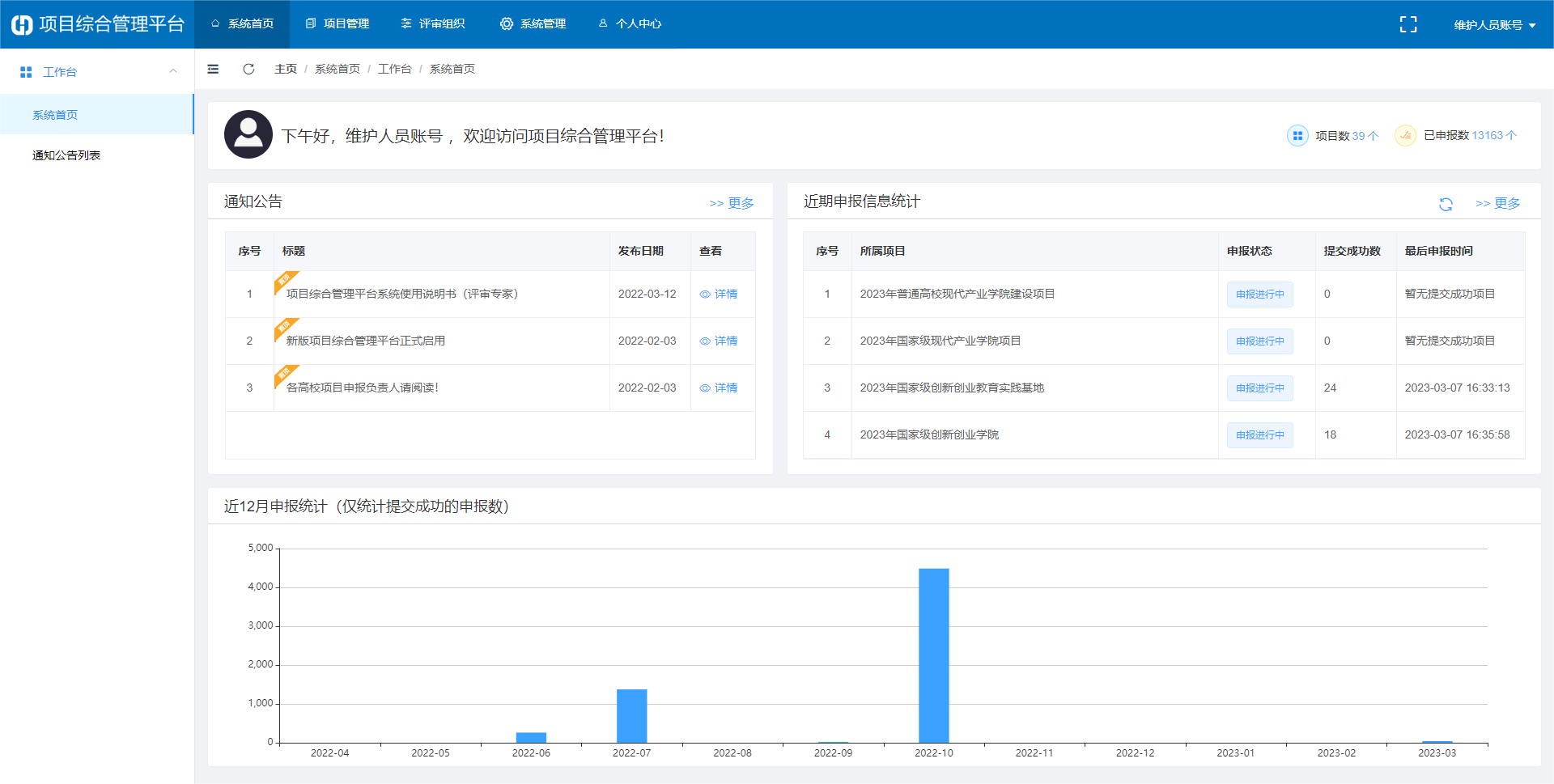The width and height of the screenshot is (1554, 784).
Task: Collapse the sidebar using the menu fold icon
Action: [213, 69]
